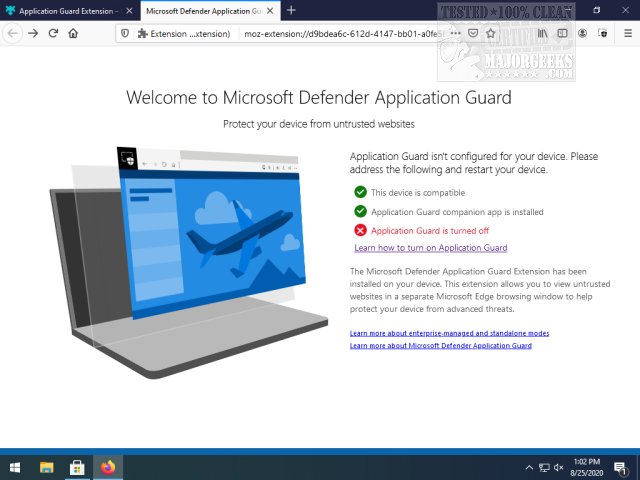Click the laptop with airplane illustration

coord(189,262)
